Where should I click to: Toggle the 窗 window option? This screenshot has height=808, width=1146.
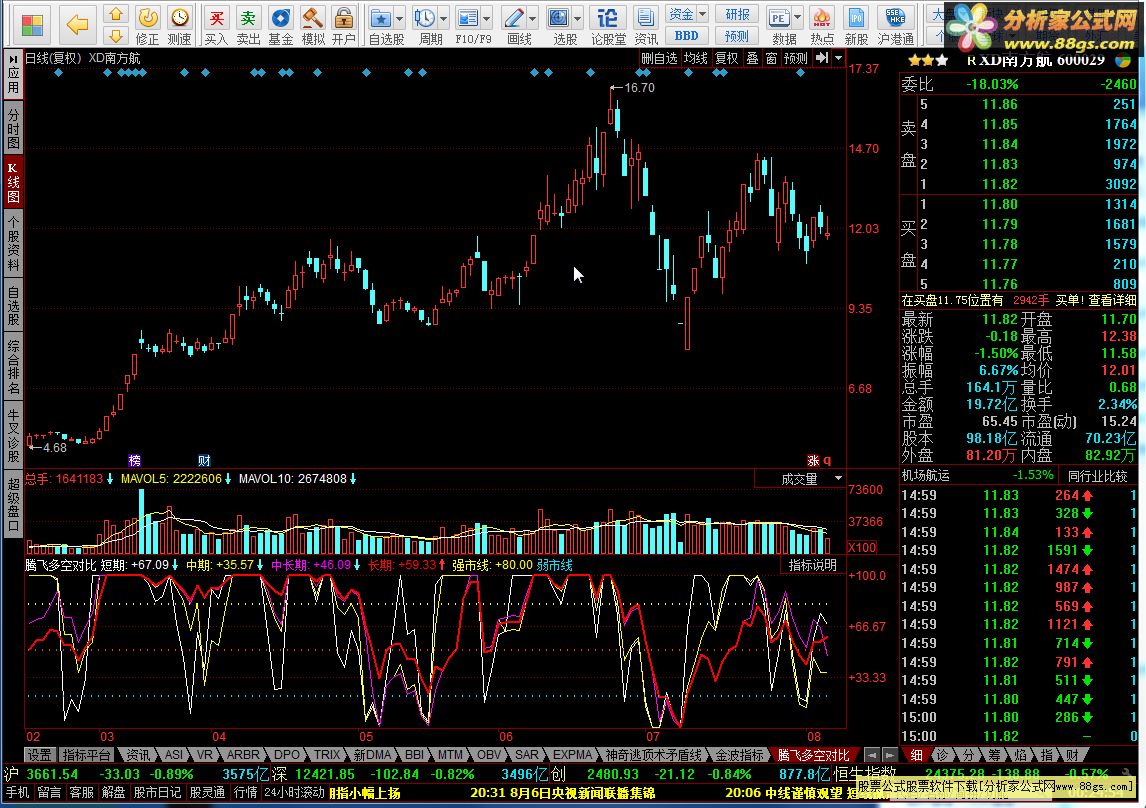coord(771,58)
